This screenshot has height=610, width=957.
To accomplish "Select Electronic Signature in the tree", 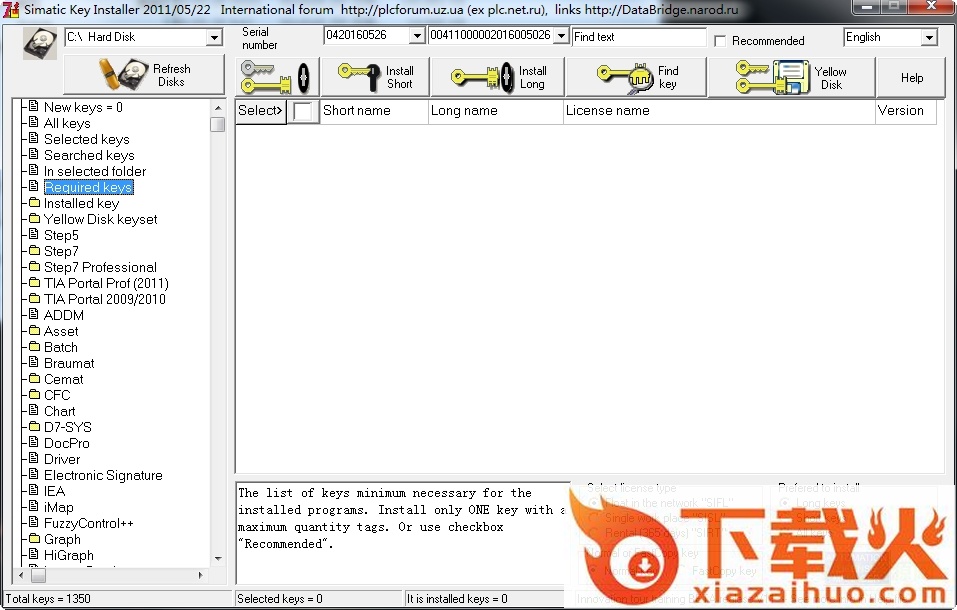I will click(103, 475).
